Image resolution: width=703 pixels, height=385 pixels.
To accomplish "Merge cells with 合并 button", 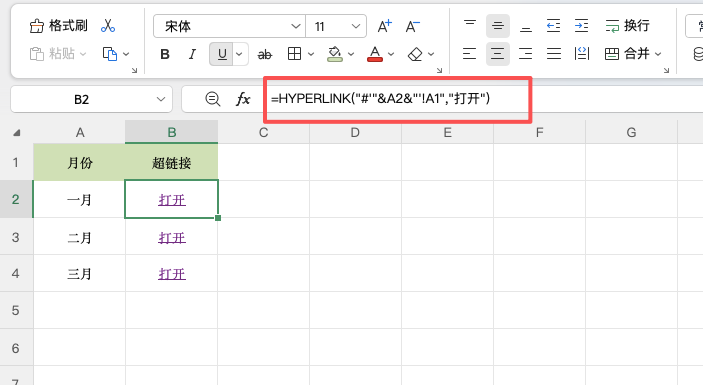I will [x=627, y=54].
